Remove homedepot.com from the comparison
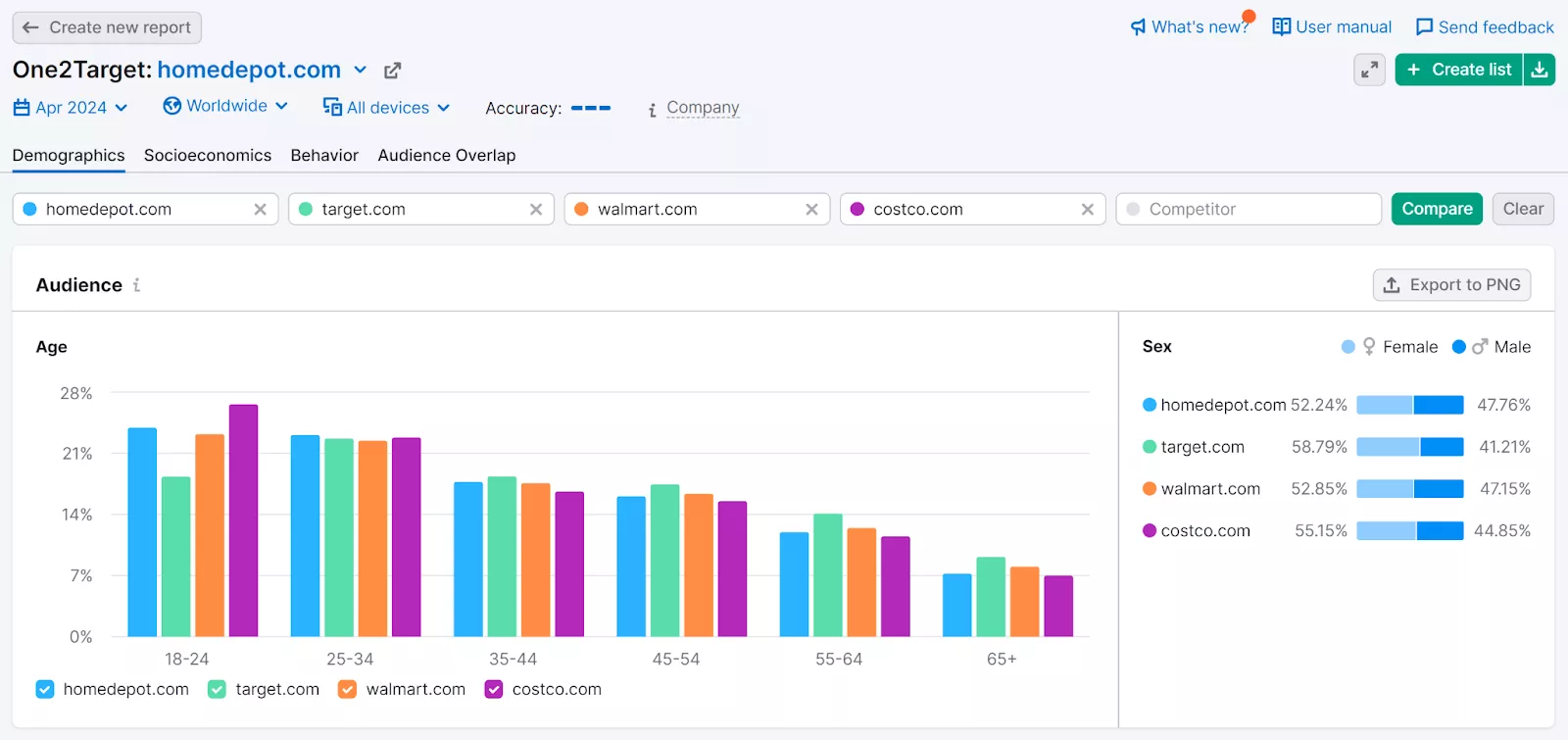The height and width of the screenshot is (740, 1568). 260,209
